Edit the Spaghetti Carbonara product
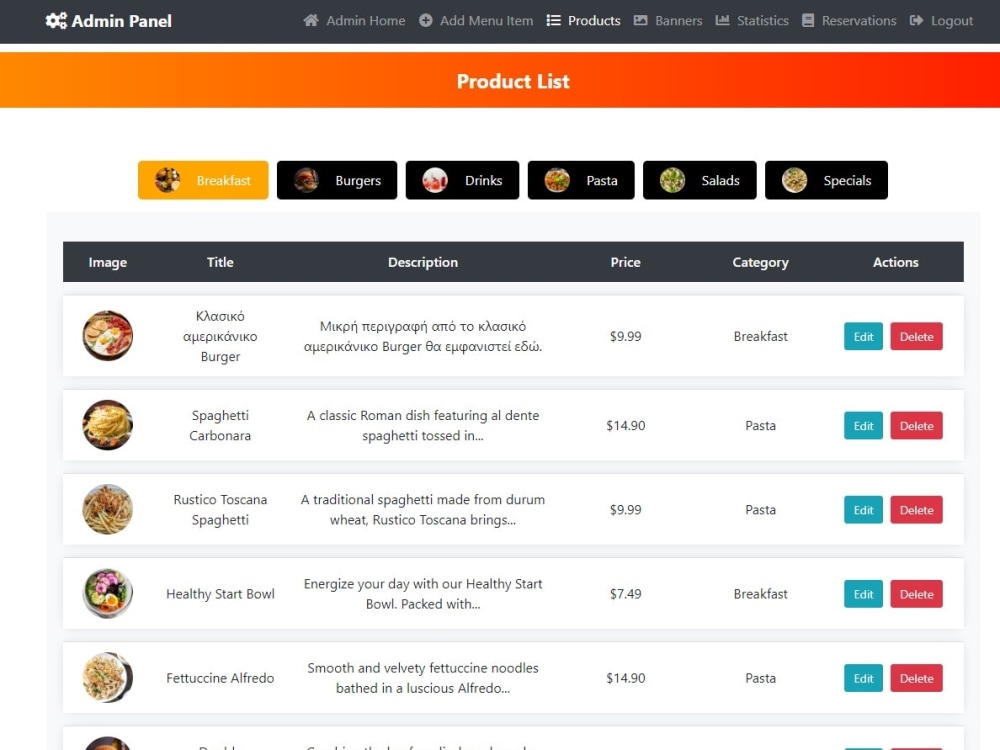 [864, 425]
